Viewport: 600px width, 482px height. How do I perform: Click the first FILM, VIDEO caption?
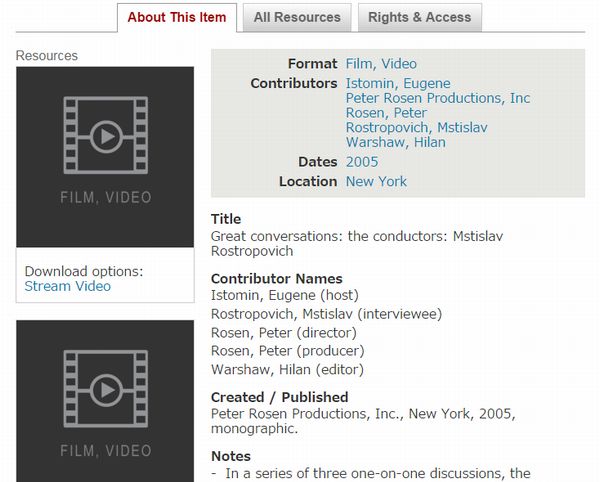[x=105, y=197]
